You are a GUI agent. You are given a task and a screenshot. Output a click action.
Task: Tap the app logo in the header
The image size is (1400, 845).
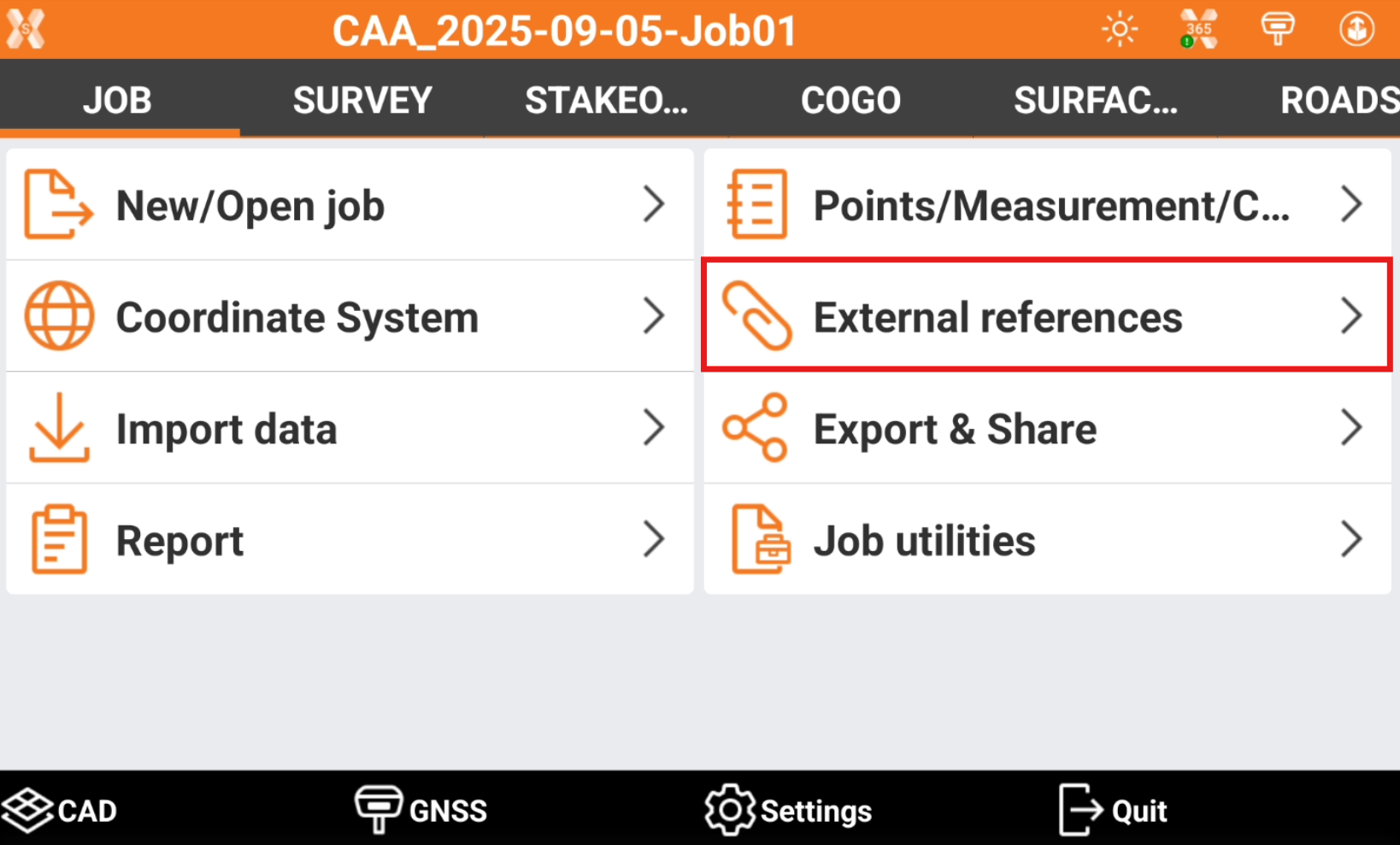coord(26,30)
